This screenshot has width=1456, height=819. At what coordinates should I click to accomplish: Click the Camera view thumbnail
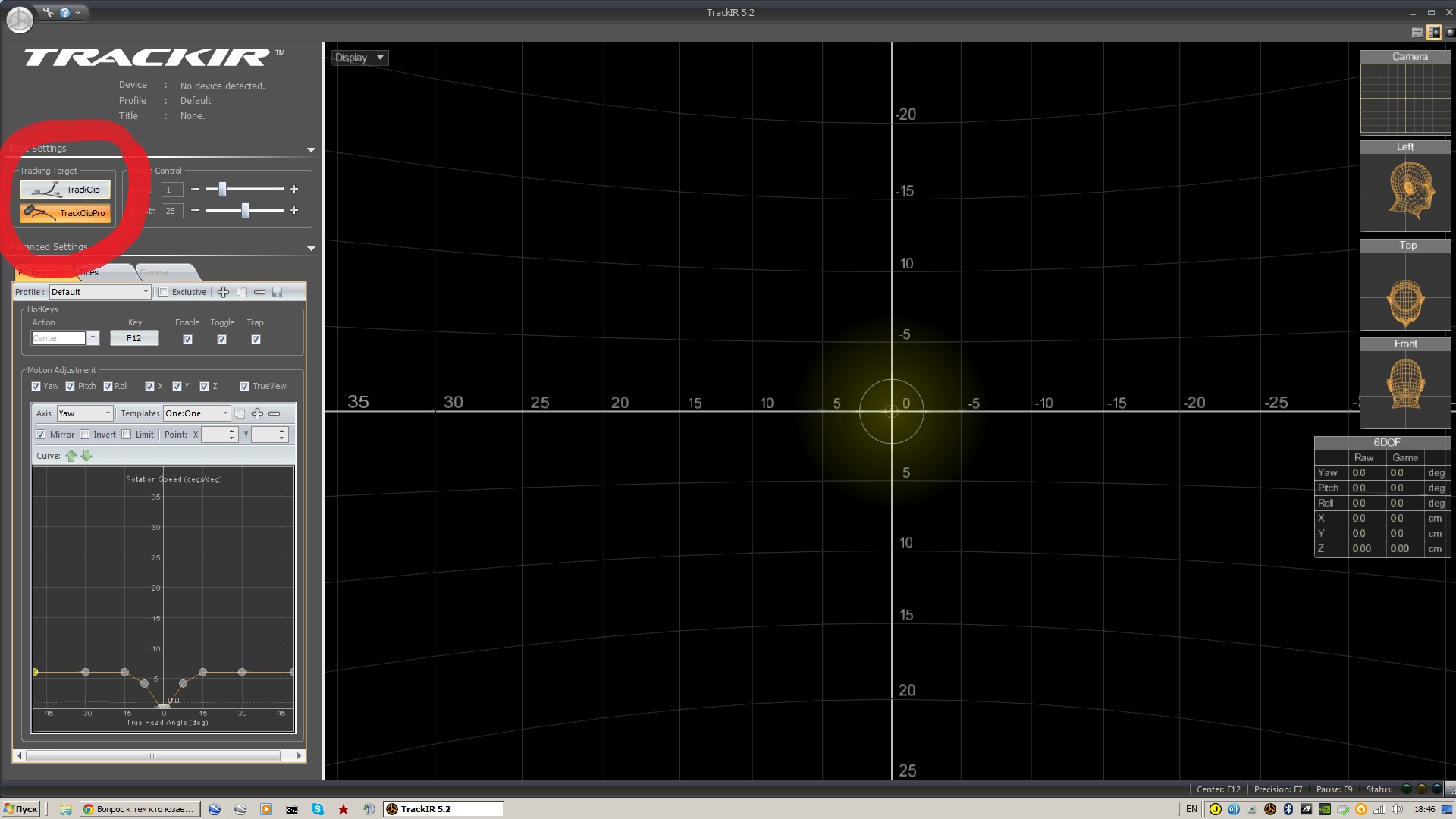pyautogui.click(x=1405, y=93)
